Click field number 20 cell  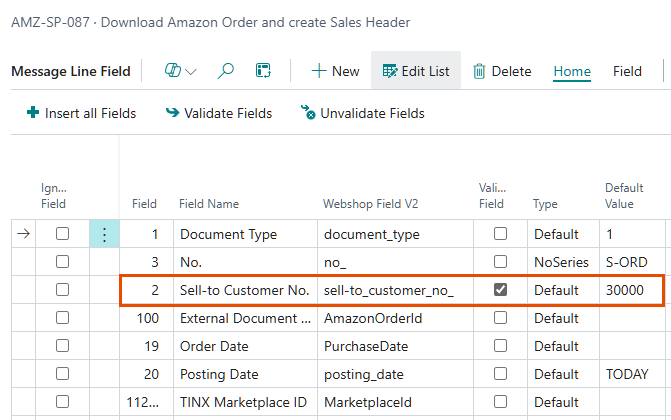point(146,374)
